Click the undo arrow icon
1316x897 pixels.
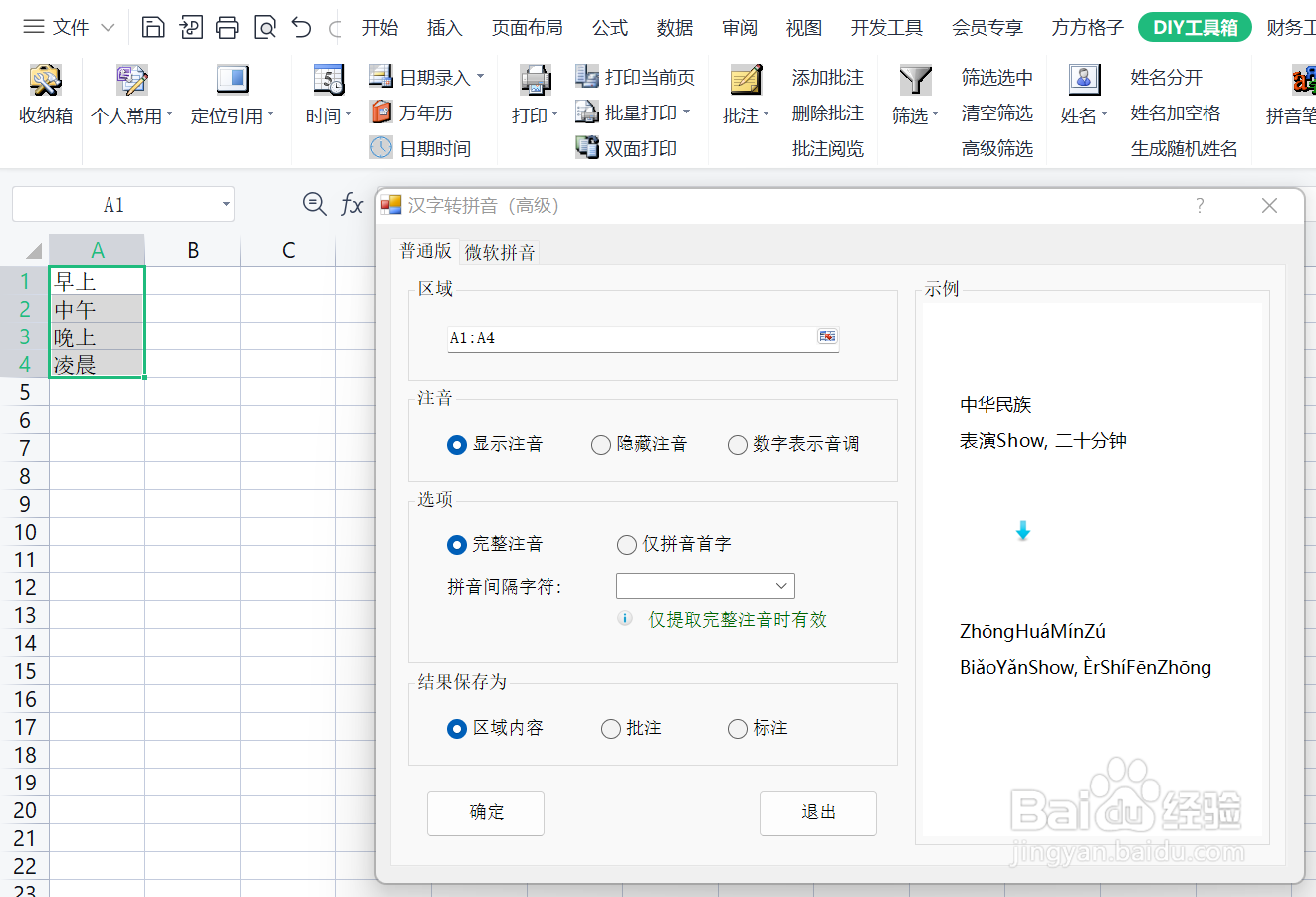point(302,27)
